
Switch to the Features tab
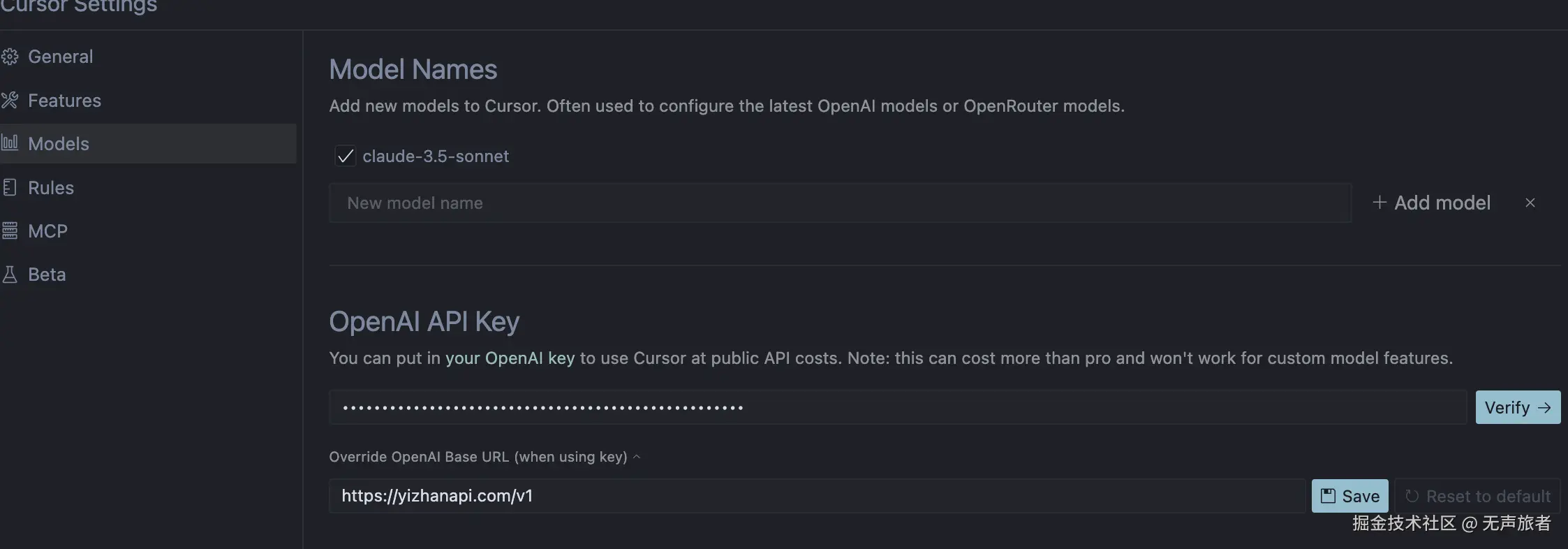(x=64, y=101)
